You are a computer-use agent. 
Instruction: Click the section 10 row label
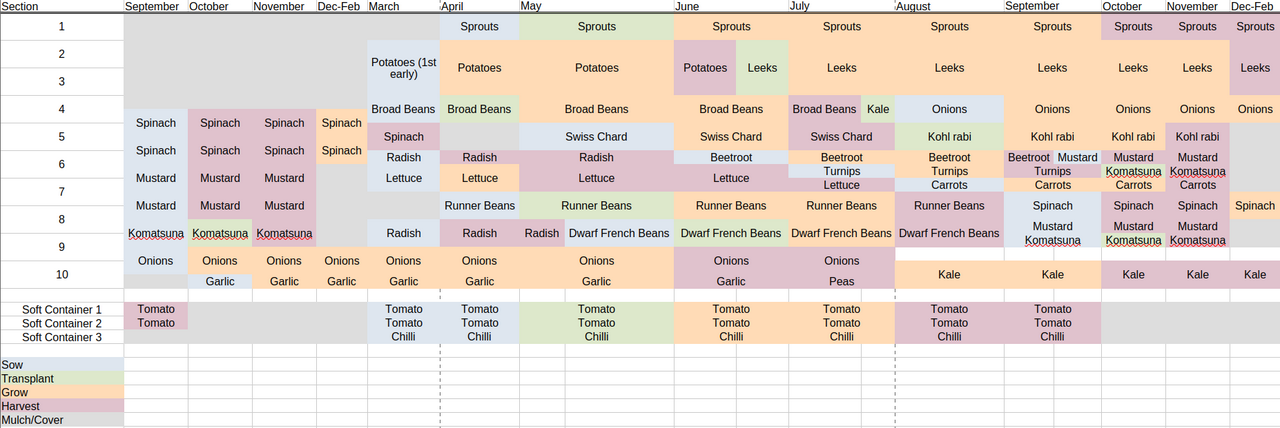[62, 274]
